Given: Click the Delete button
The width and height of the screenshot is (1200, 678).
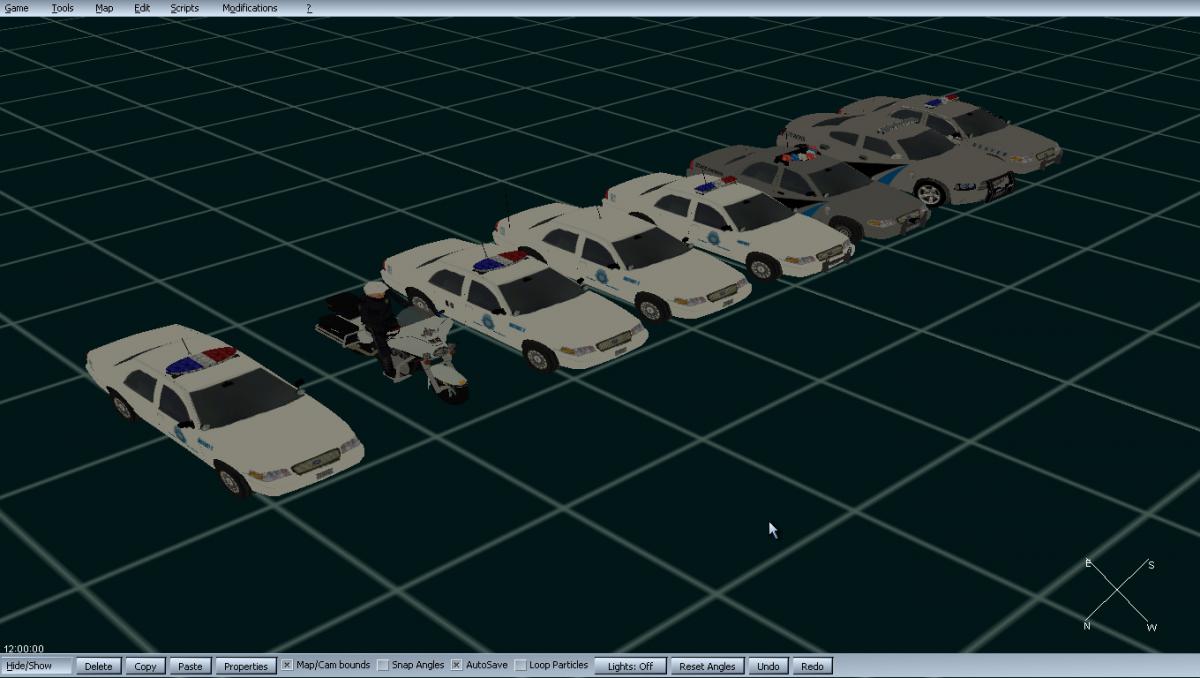Looking at the screenshot, I should [99, 666].
